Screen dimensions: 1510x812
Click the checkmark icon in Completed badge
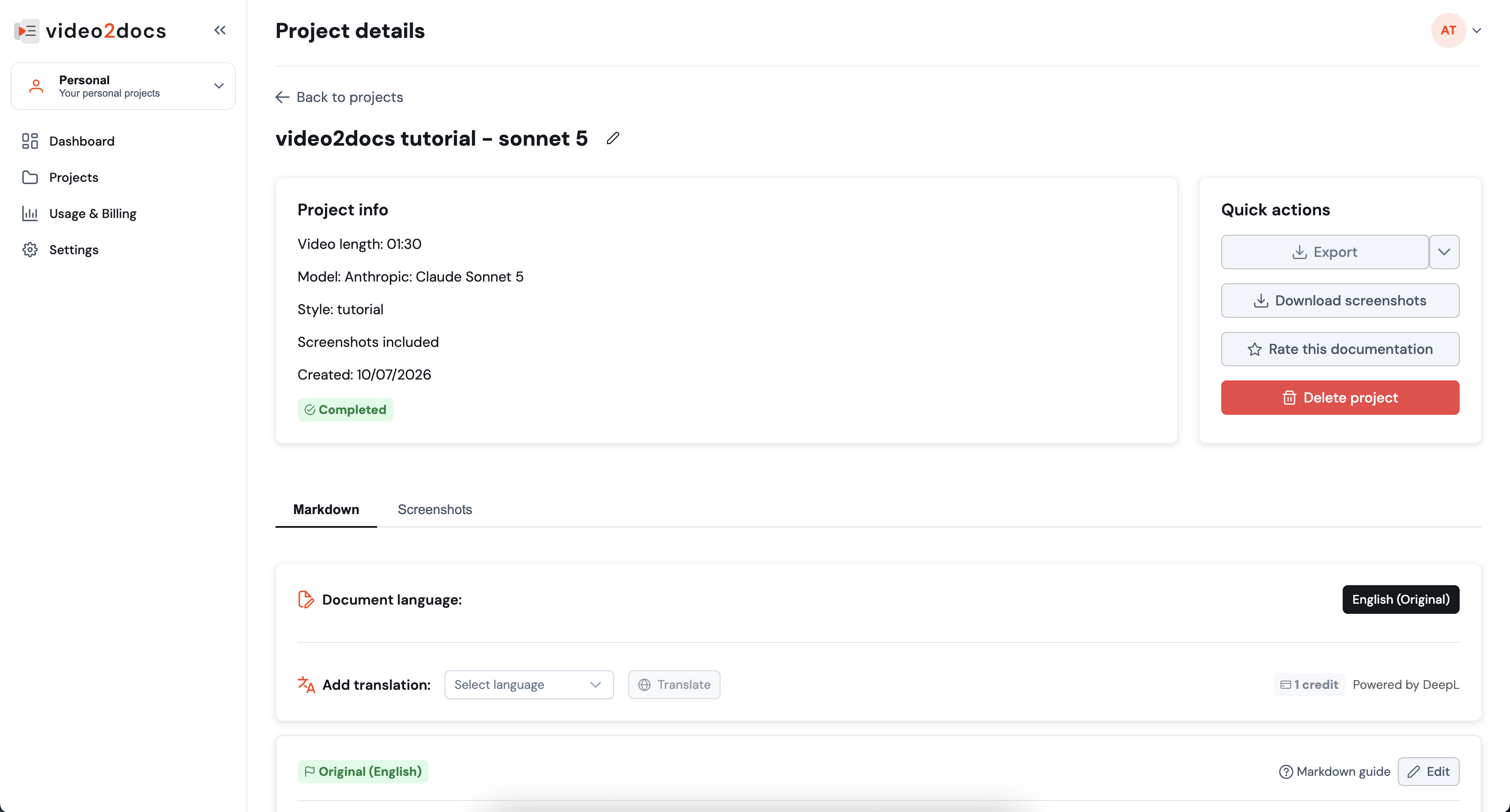pos(310,410)
